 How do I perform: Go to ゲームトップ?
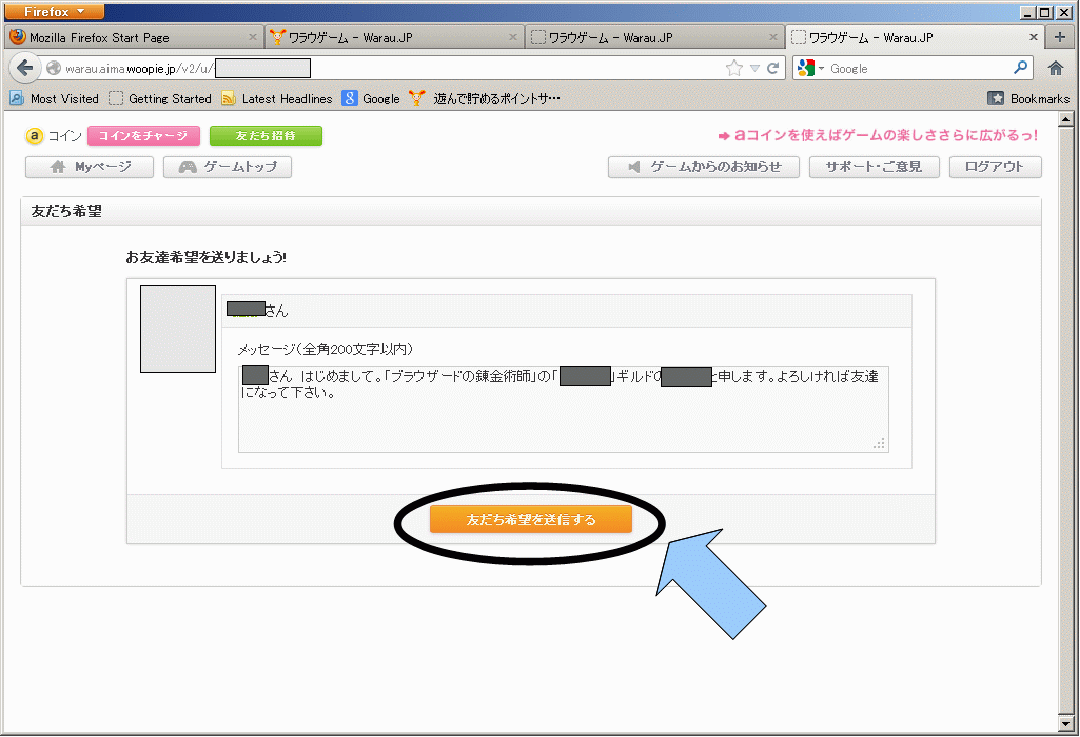coord(227,167)
